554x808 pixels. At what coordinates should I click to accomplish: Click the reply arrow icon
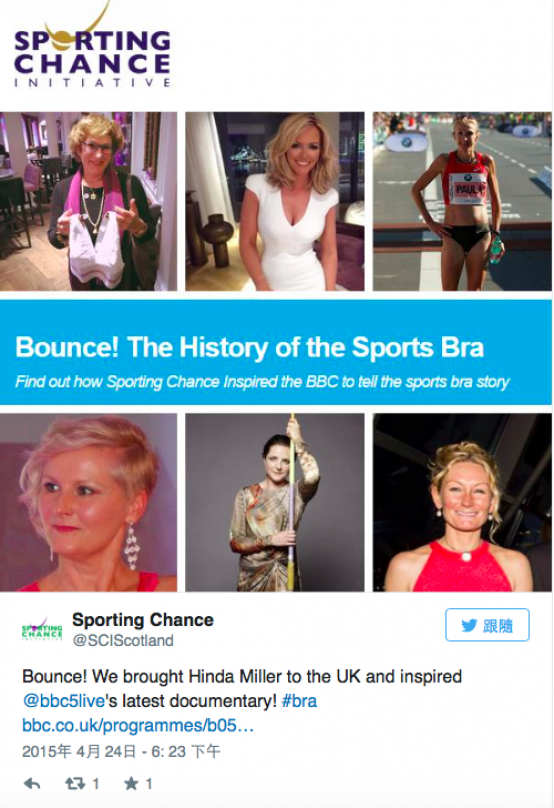[x=32, y=784]
